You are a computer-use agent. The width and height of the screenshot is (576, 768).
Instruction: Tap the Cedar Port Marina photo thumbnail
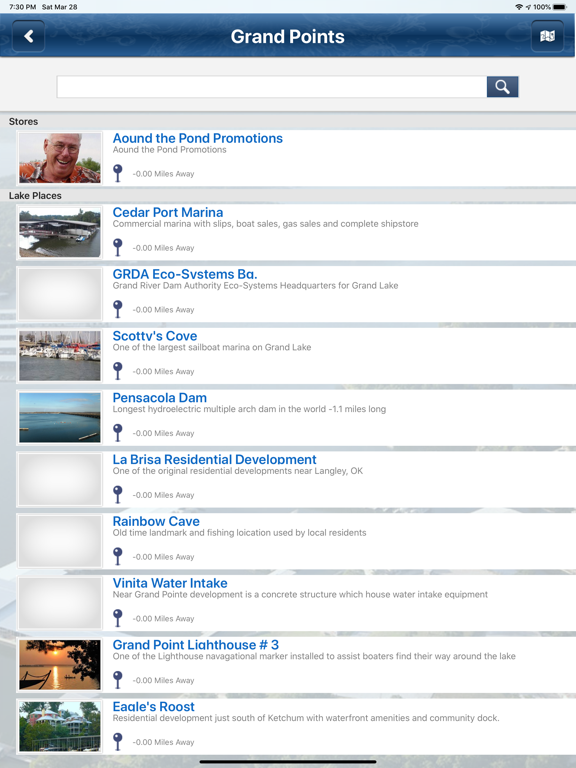pyautogui.click(x=60, y=232)
